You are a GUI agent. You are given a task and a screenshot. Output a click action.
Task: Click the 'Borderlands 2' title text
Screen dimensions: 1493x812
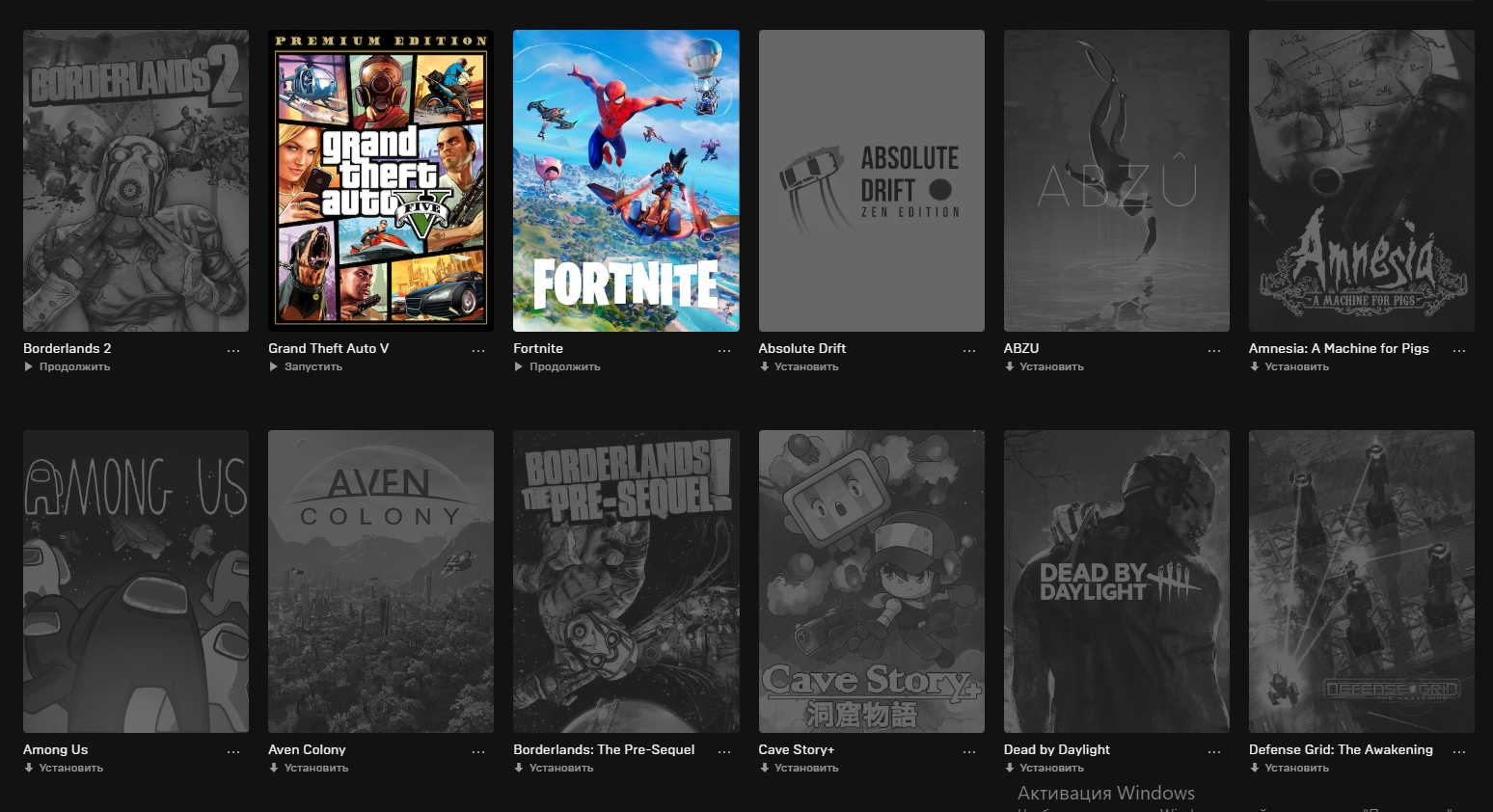(68, 348)
